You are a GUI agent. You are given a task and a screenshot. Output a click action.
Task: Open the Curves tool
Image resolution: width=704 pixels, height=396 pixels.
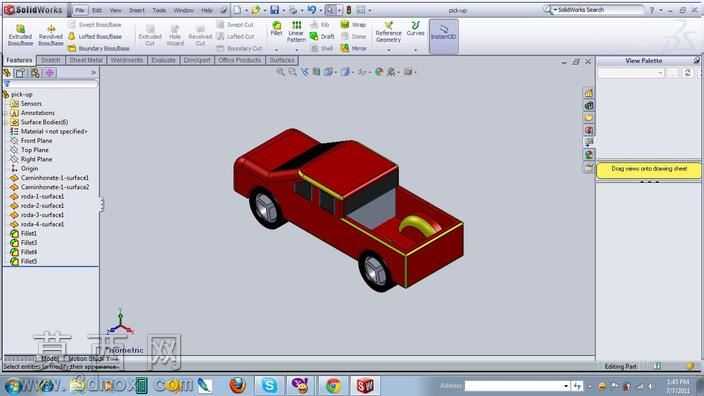pyautogui.click(x=415, y=29)
